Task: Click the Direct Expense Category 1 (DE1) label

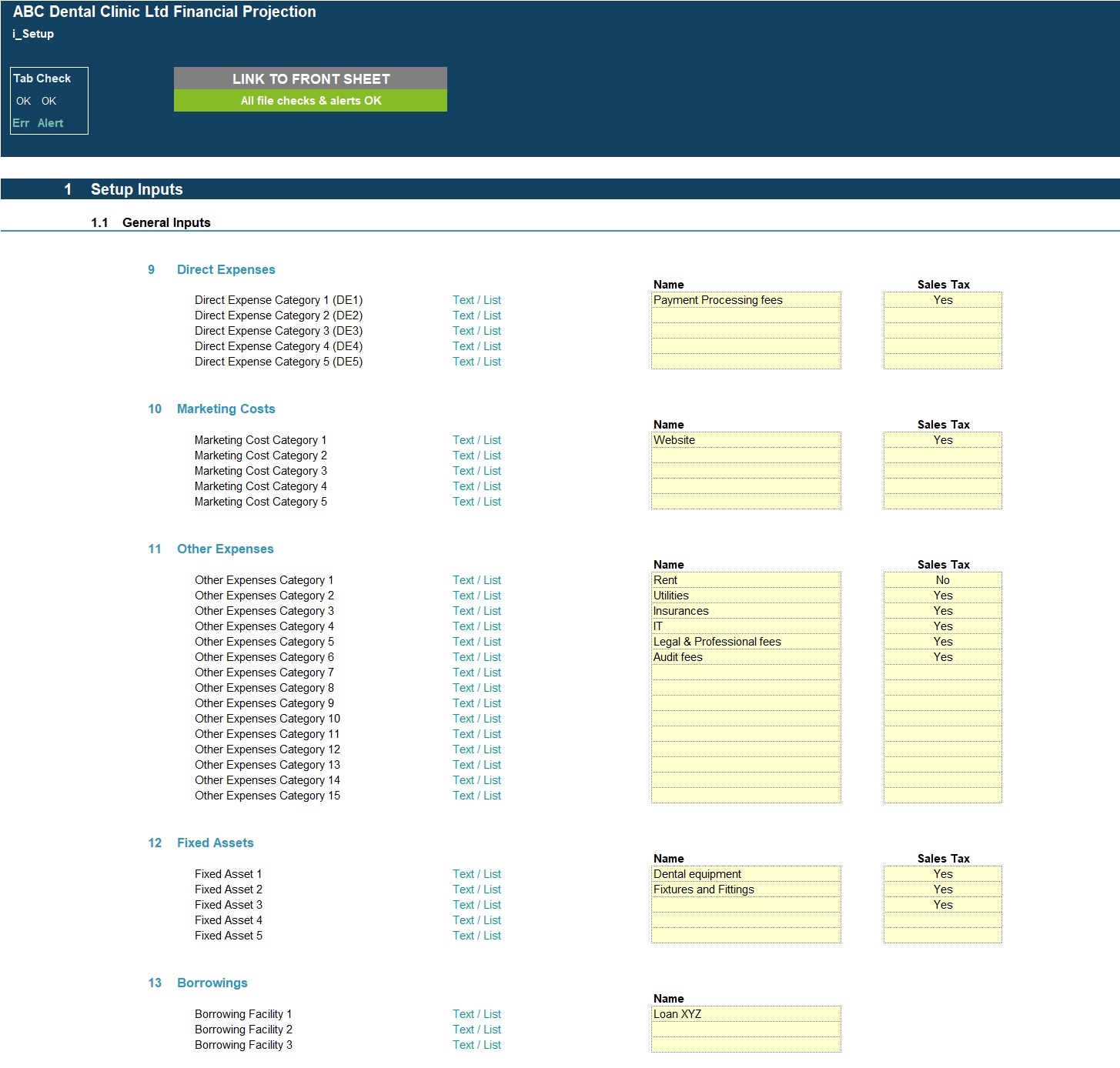Action: pyautogui.click(x=278, y=300)
